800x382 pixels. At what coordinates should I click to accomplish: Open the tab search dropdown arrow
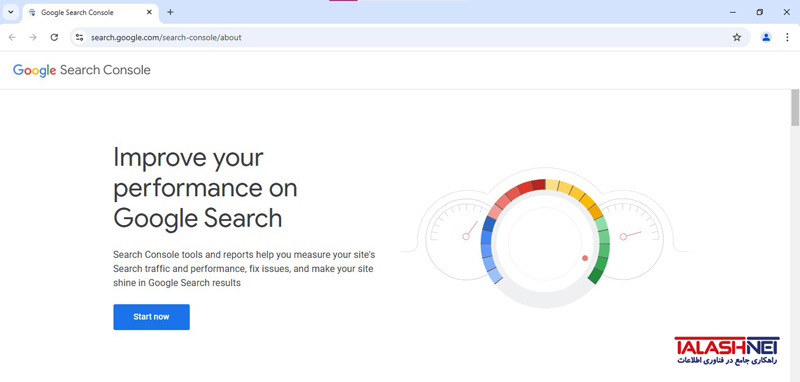(11, 12)
